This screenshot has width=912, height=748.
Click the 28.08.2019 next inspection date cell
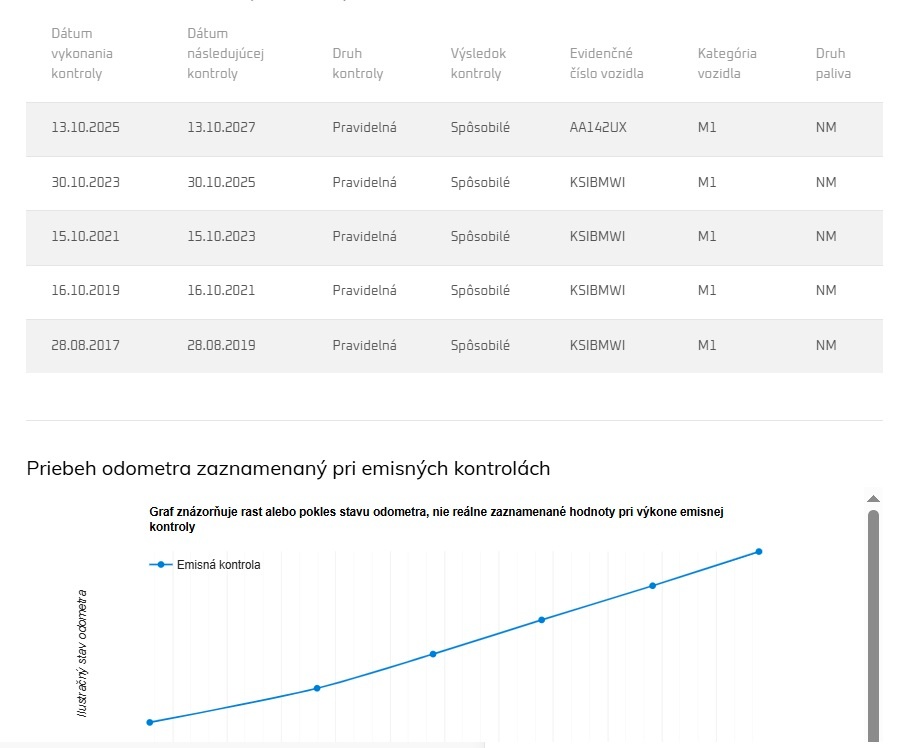(x=221, y=346)
